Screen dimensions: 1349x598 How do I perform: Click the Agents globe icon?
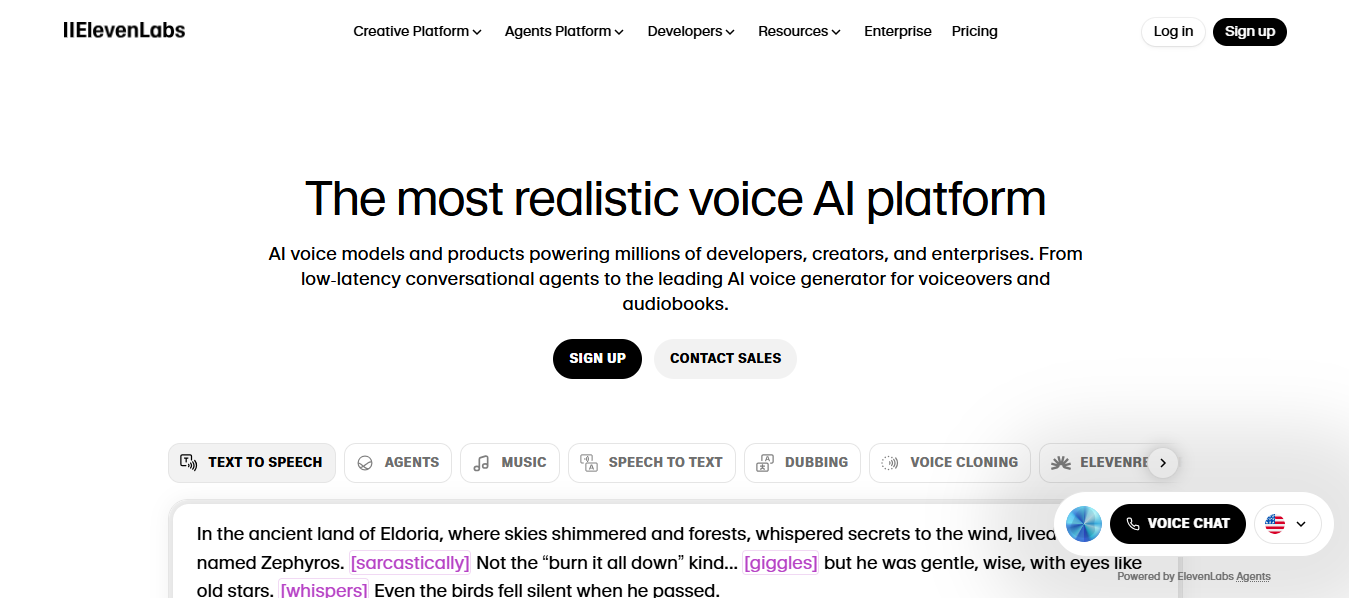pyautogui.click(x=363, y=462)
